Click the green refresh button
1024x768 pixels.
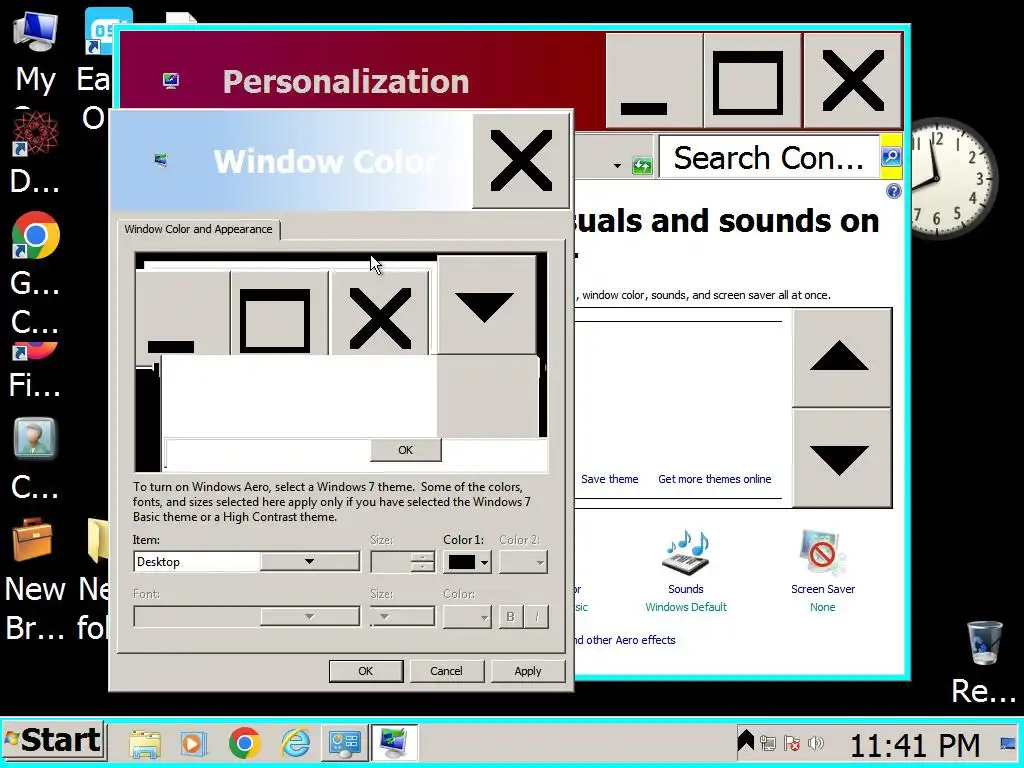point(642,166)
